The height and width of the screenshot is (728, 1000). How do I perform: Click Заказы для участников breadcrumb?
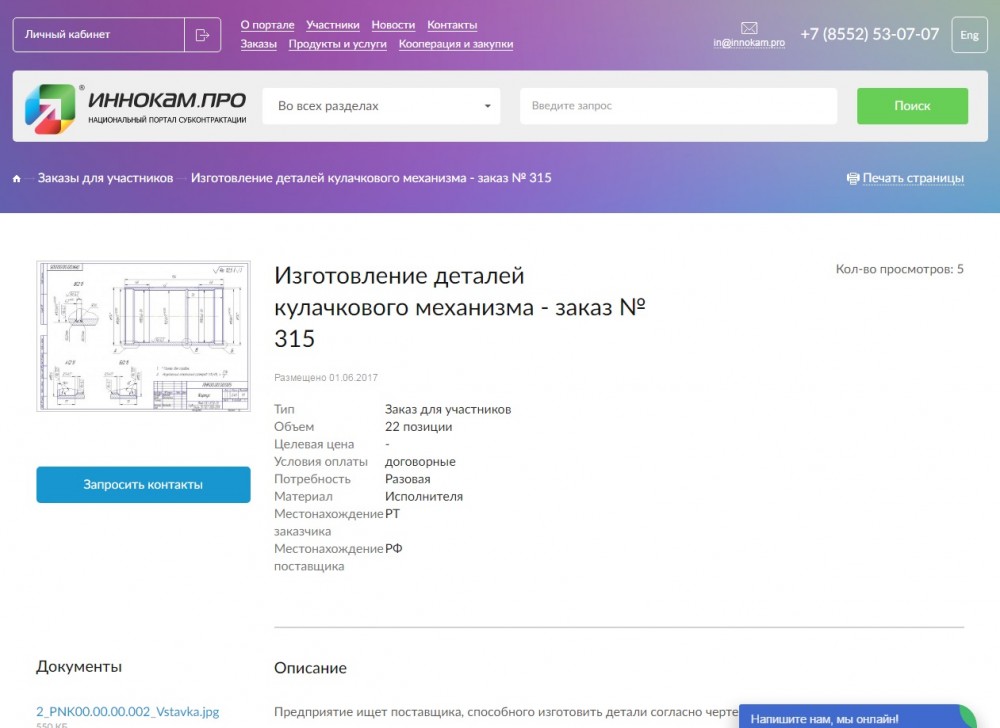pyautogui.click(x=105, y=178)
